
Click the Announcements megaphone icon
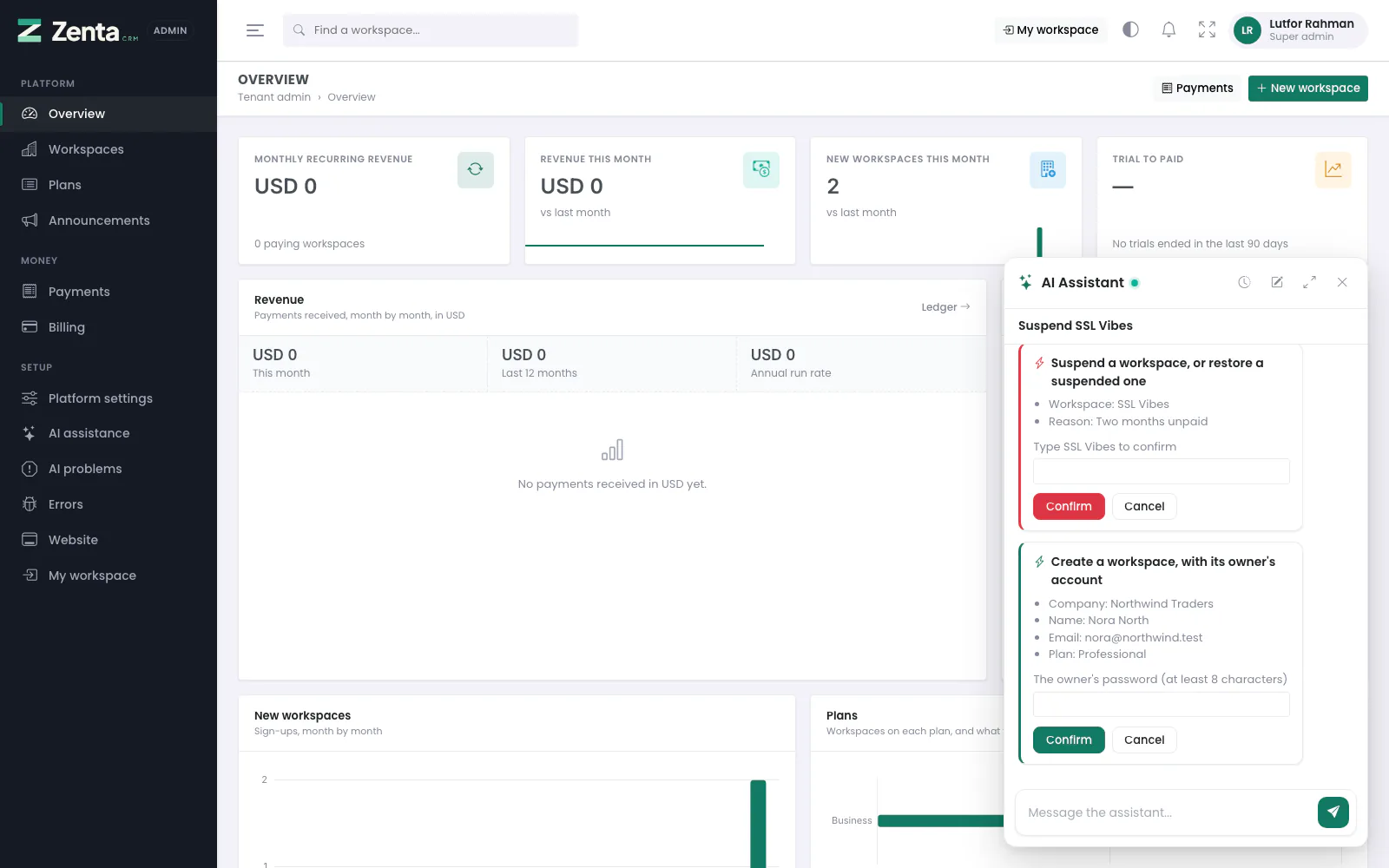coord(30,220)
